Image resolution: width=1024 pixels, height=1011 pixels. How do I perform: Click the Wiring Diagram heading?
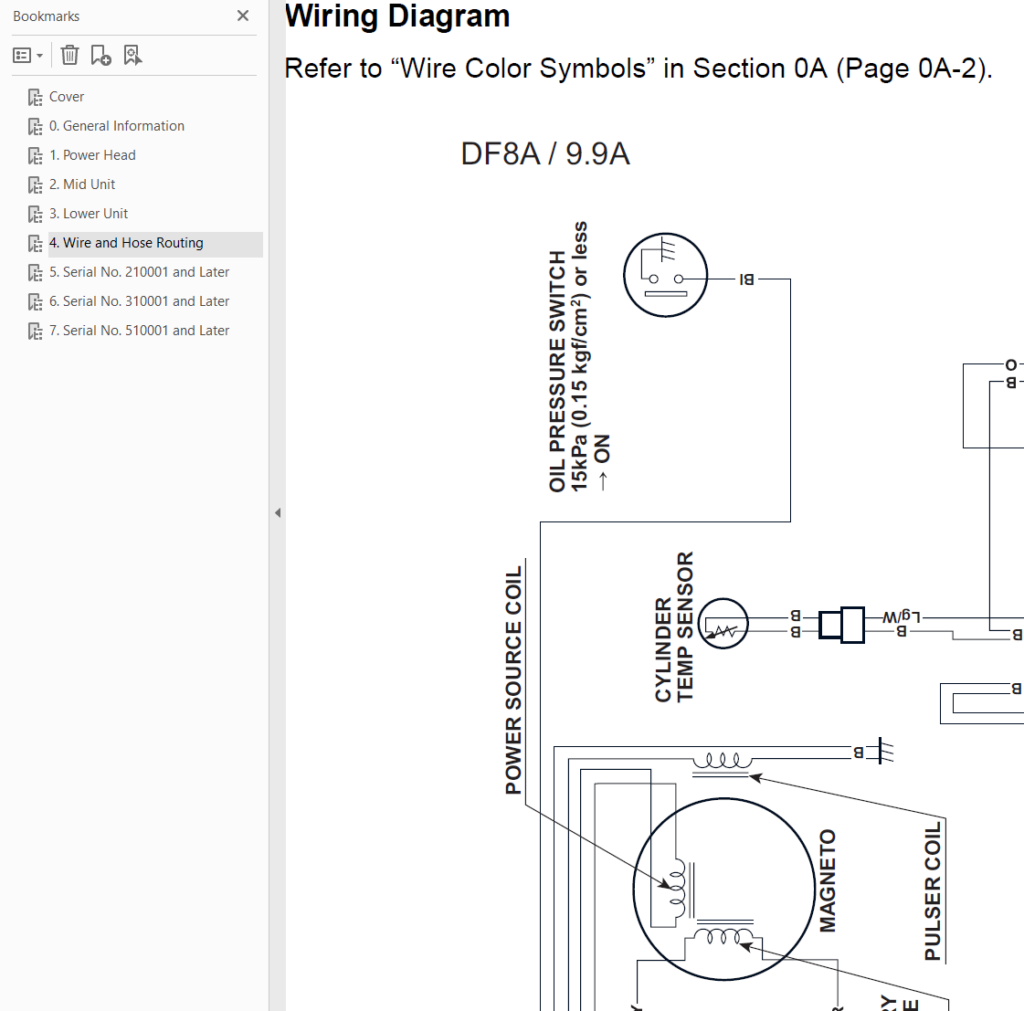coord(397,16)
